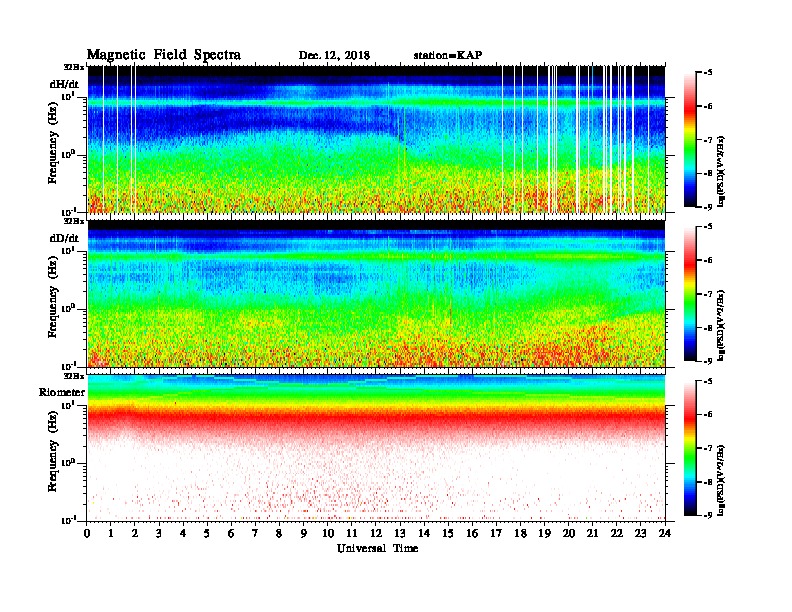Click the '-9' value on Riometer color scale
This screenshot has width=792, height=612.
(x=708, y=515)
